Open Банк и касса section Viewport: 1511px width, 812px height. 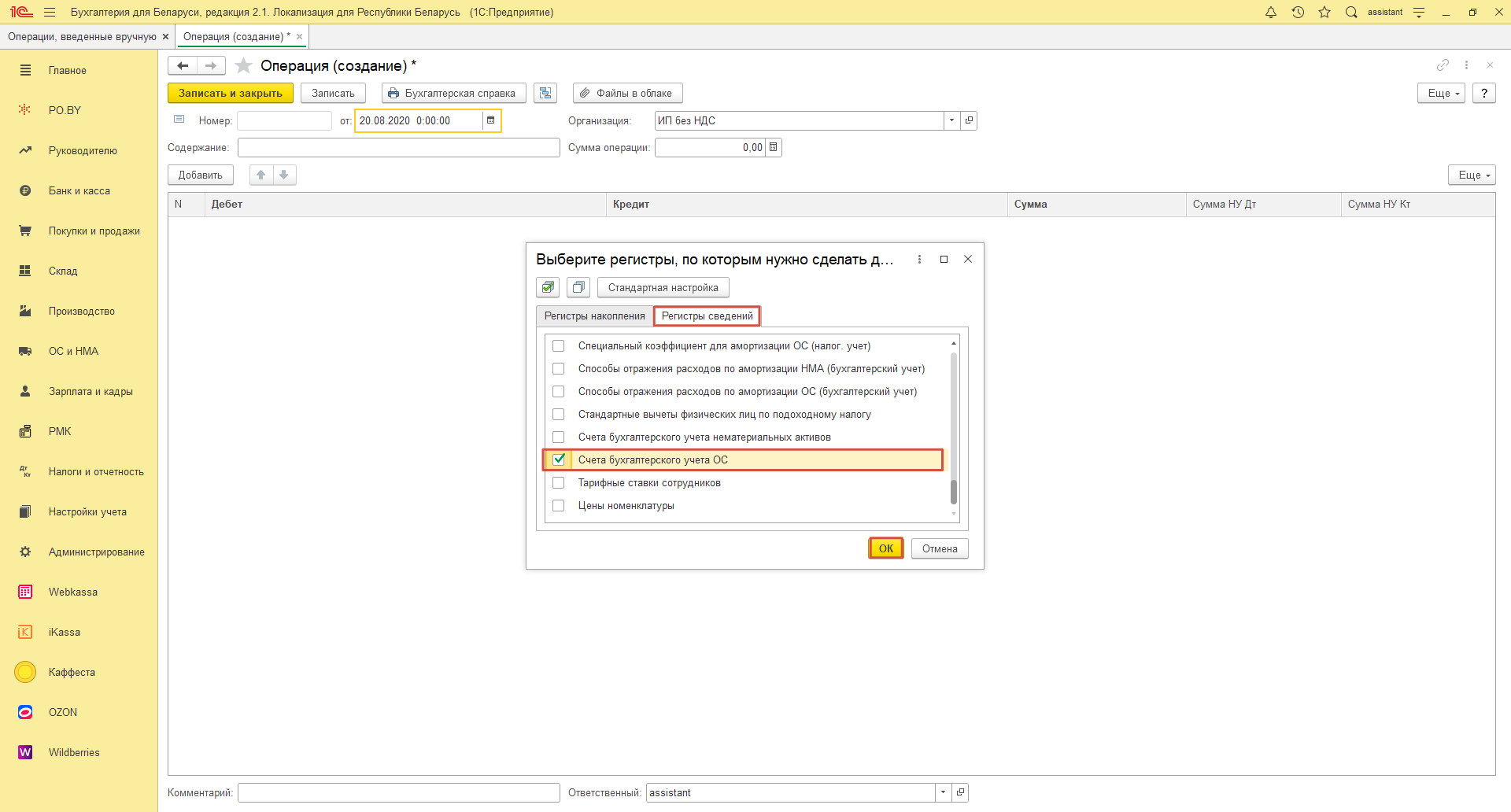point(79,190)
